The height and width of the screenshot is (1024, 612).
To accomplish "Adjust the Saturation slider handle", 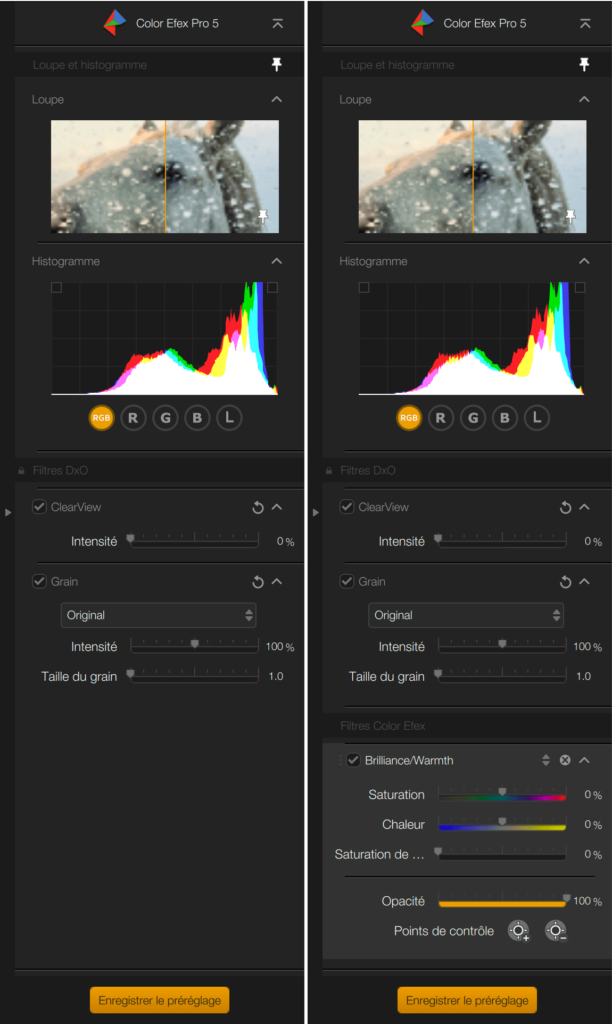I will (502, 792).
